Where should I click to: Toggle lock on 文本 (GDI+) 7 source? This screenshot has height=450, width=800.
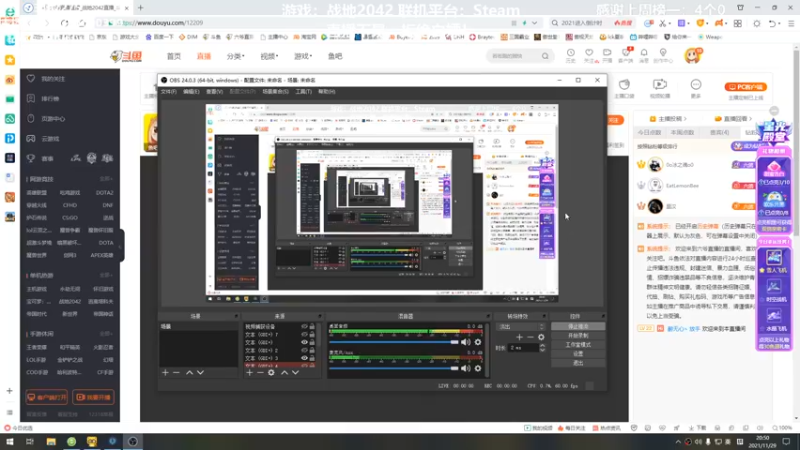click(312, 335)
